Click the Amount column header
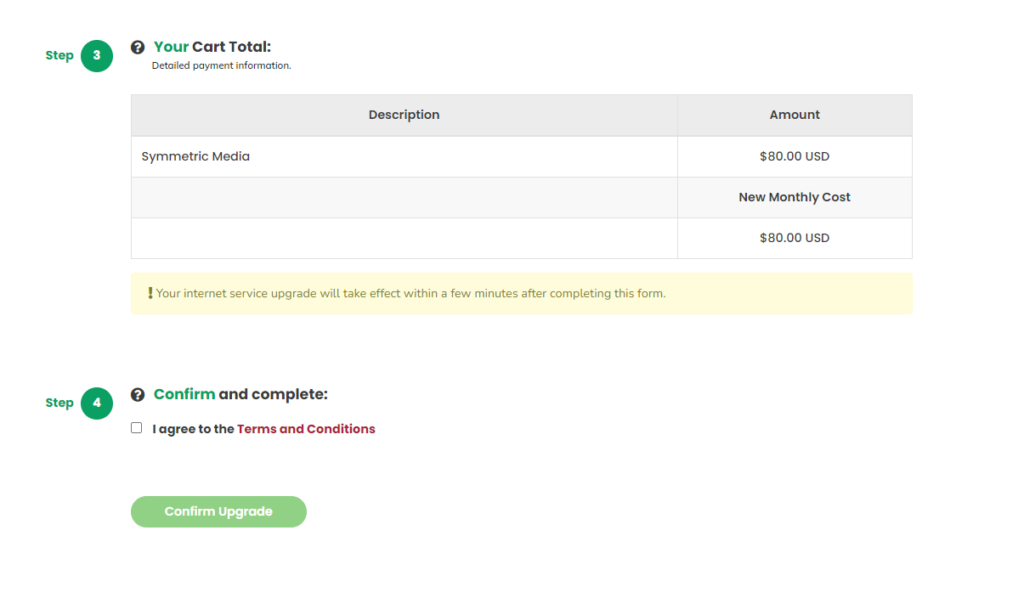The width and height of the screenshot is (1024, 598). (x=795, y=115)
